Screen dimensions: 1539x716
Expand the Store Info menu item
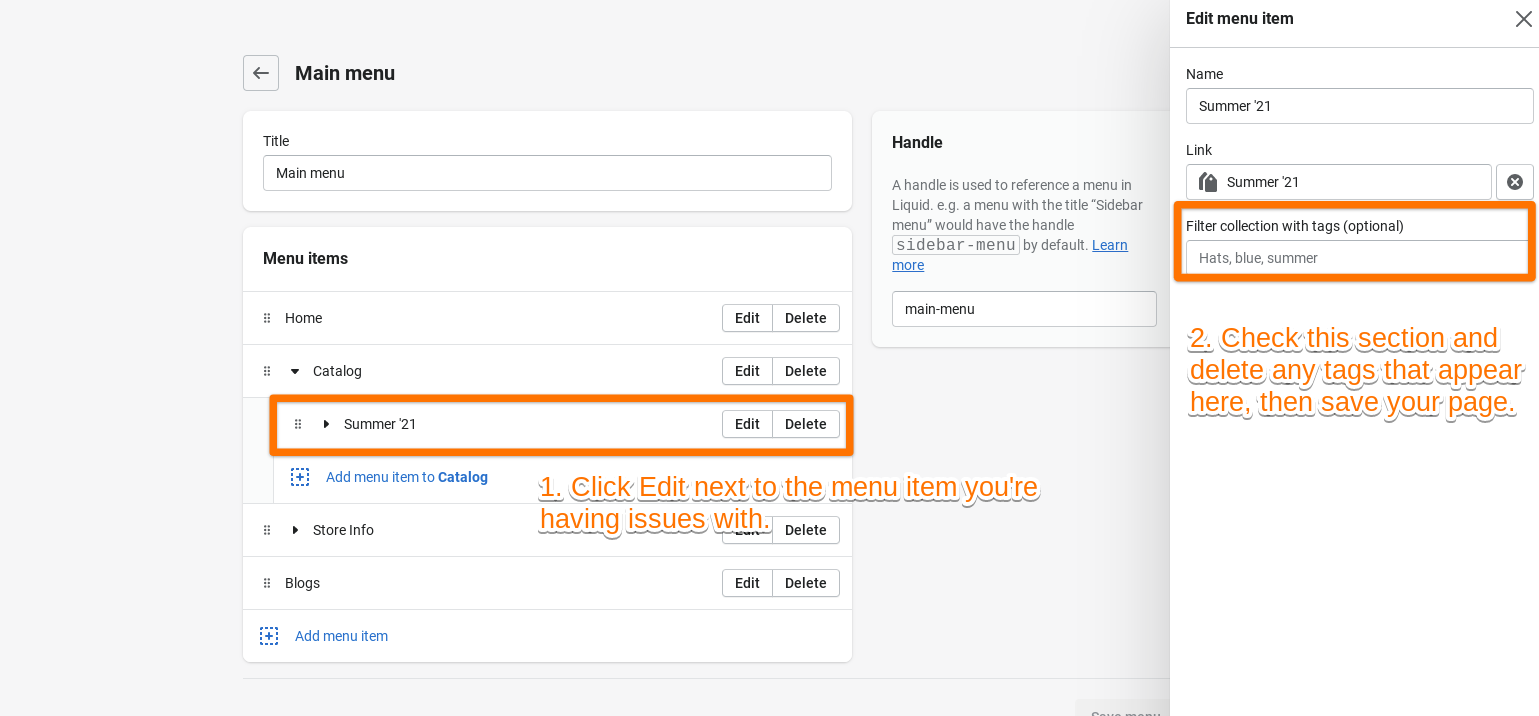295,530
